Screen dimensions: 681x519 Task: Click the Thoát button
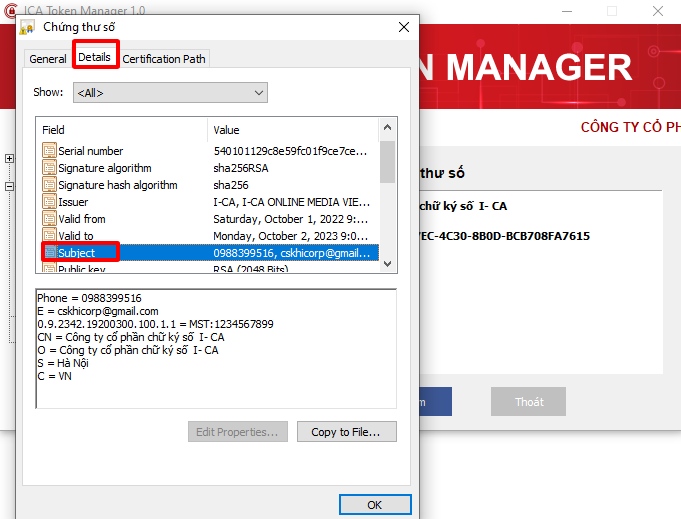coord(529,402)
